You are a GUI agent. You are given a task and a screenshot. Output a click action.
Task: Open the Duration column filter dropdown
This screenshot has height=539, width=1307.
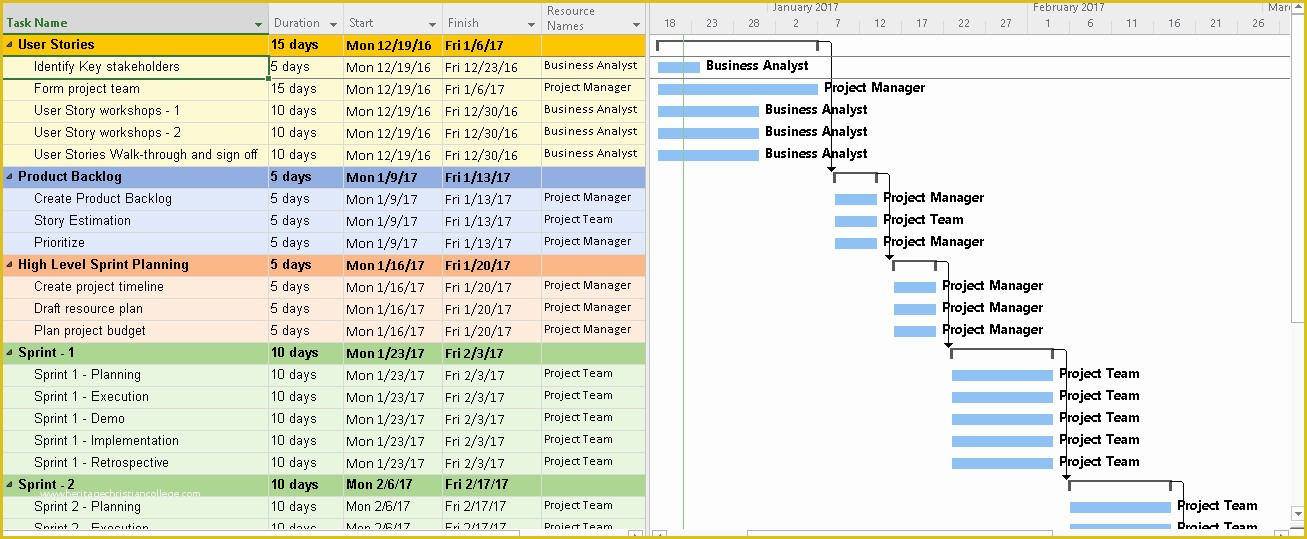click(333, 24)
